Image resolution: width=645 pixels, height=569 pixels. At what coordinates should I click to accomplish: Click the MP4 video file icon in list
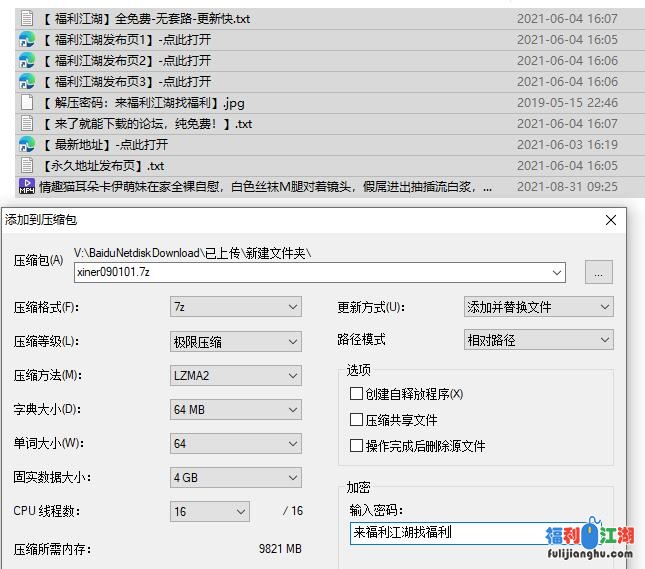[x=27, y=187]
